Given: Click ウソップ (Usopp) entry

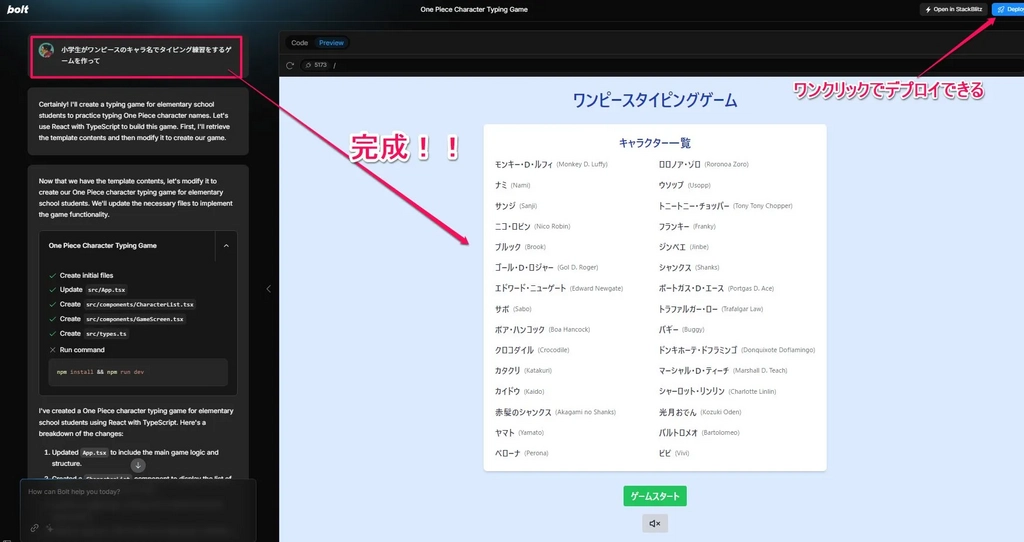Looking at the screenshot, I should pos(684,185).
